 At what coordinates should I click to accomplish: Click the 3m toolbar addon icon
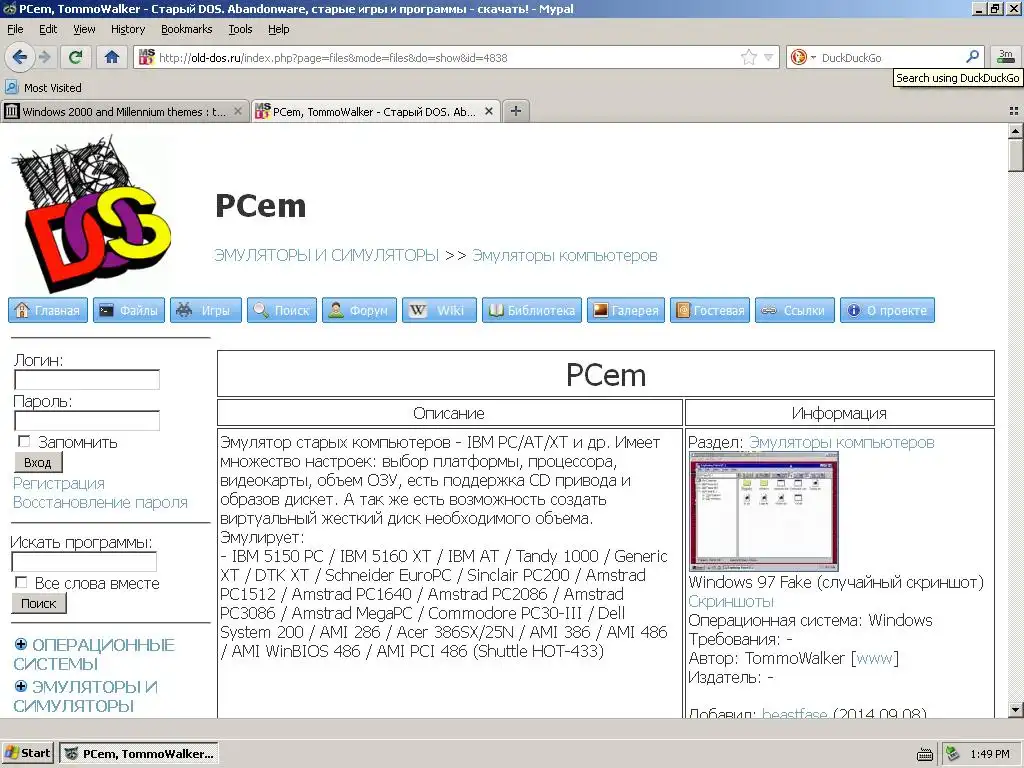click(x=1006, y=57)
